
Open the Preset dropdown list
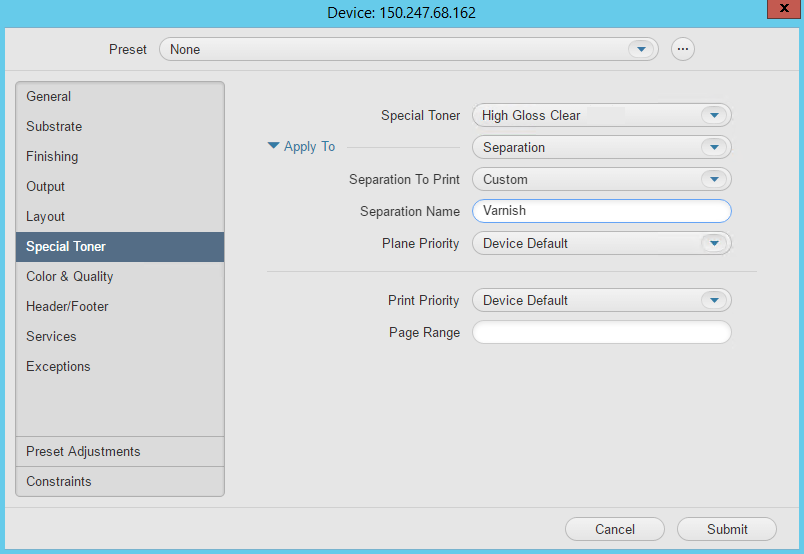pyautogui.click(x=638, y=49)
